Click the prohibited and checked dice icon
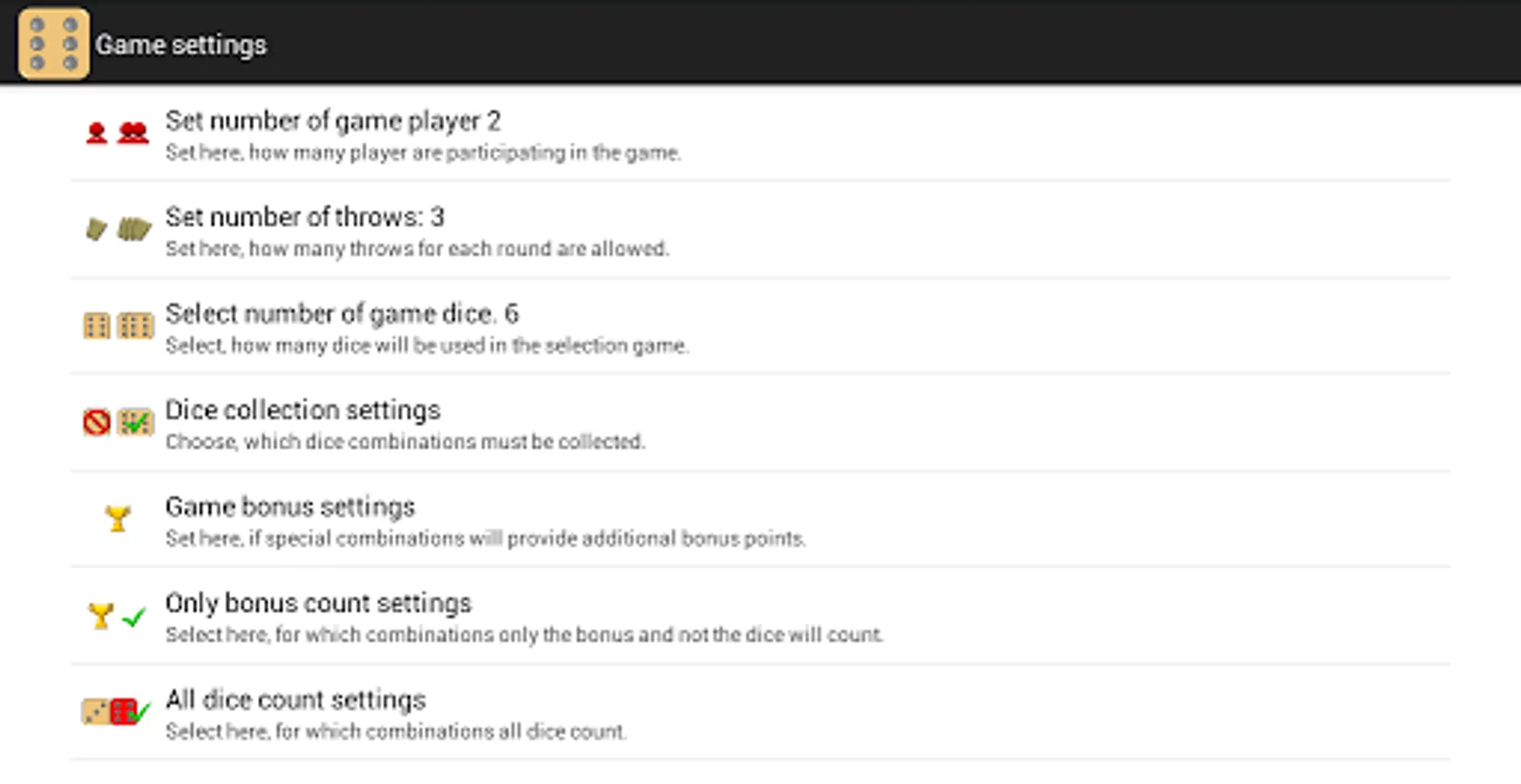This screenshot has width=1521, height=784. click(x=118, y=422)
